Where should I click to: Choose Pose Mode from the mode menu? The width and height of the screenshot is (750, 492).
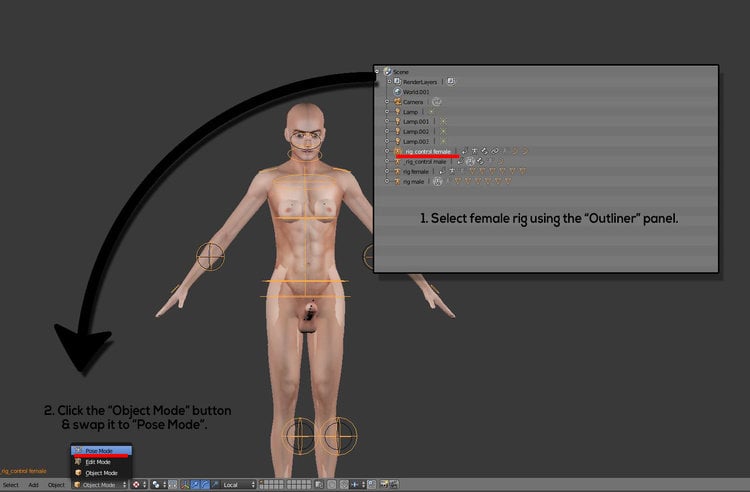[101, 451]
